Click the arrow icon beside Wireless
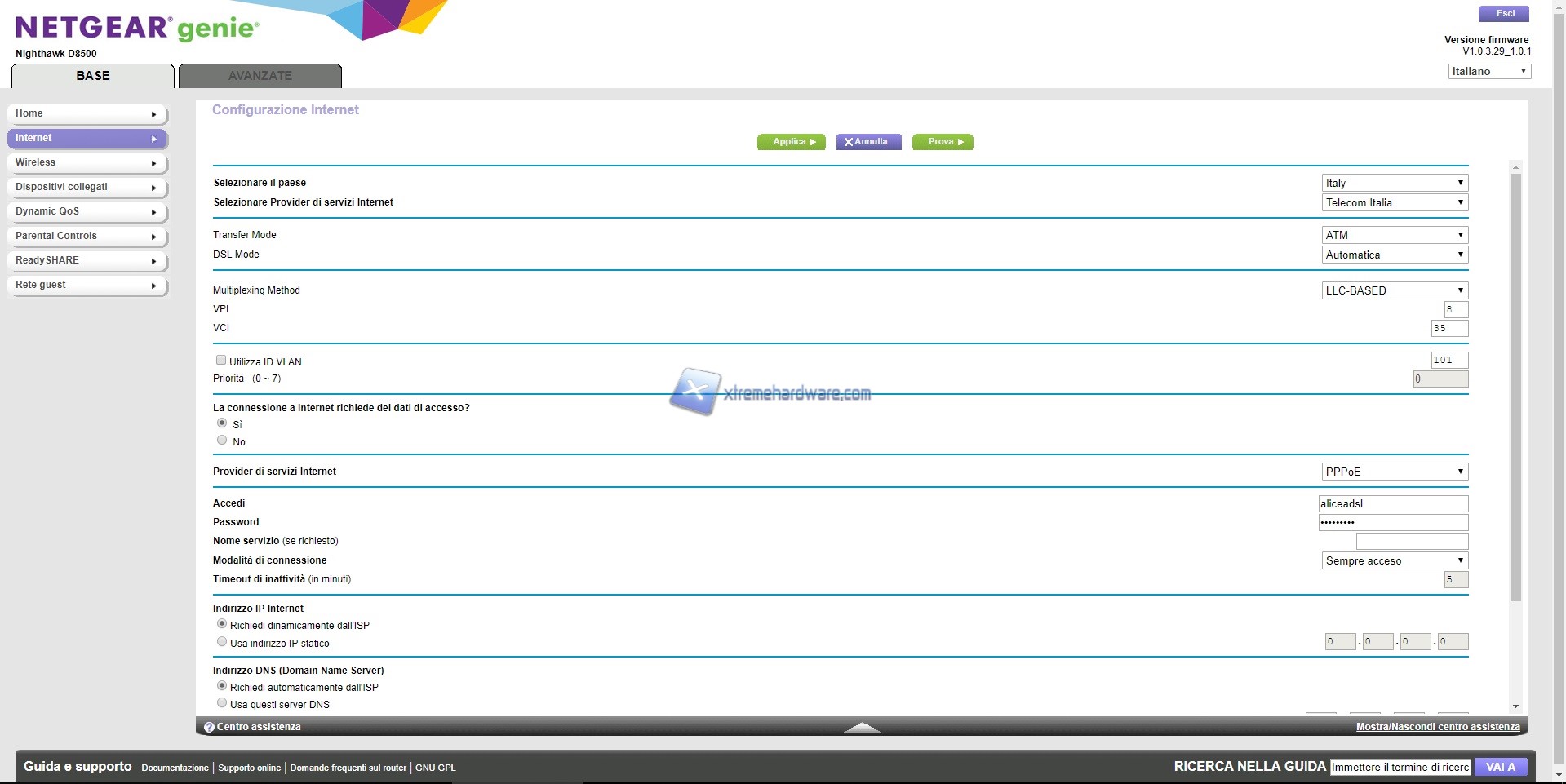The image size is (1566, 784). [153, 164]
